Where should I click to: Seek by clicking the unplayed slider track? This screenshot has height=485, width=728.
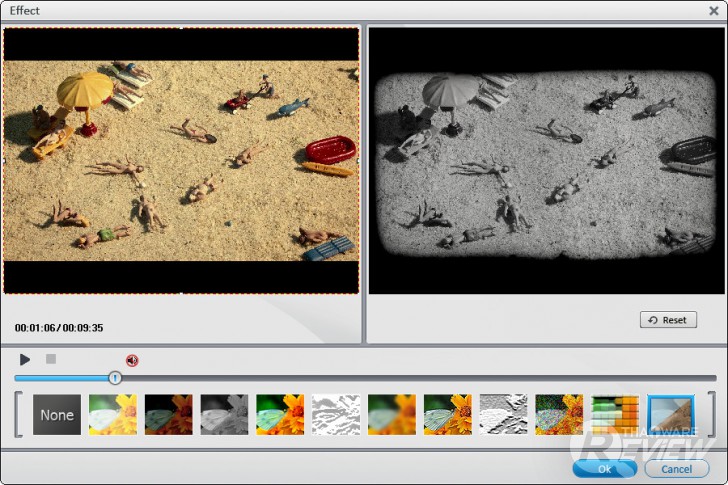point(418,378)
